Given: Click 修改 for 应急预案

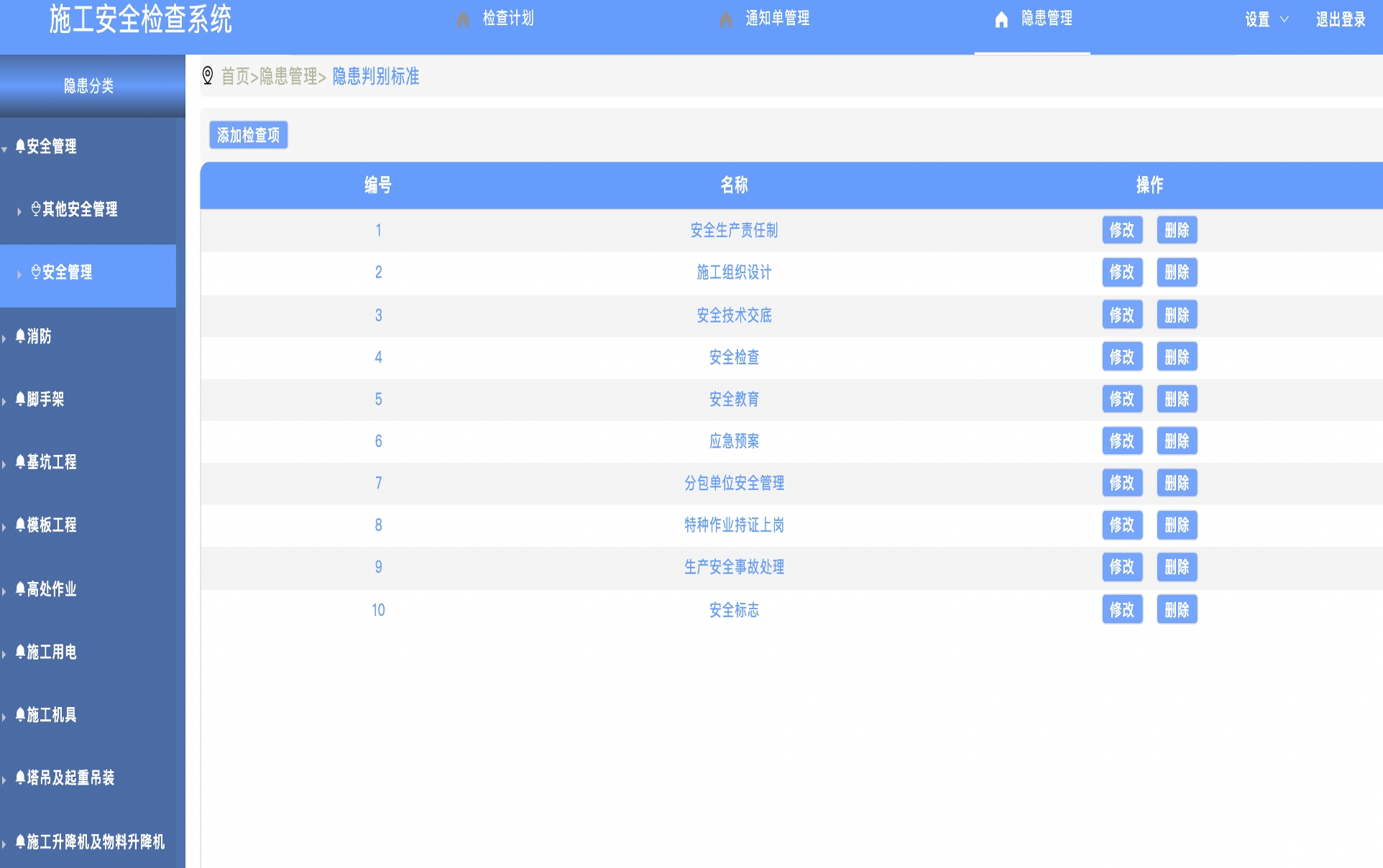Looking at the screenshot, I should coord(1122,440).
